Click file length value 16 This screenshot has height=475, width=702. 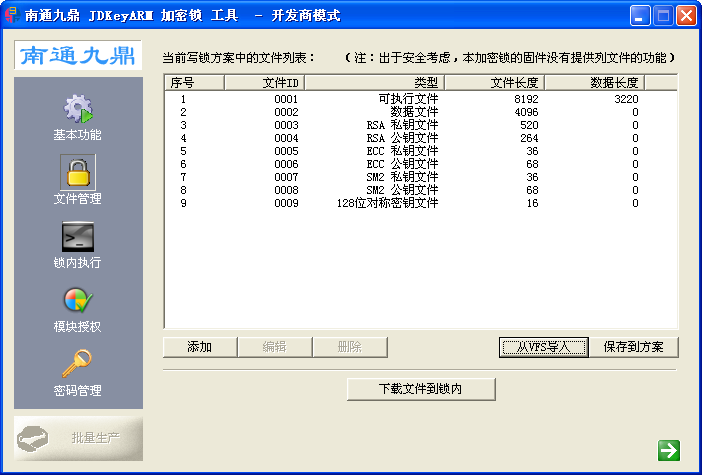(x=532, y=203)
